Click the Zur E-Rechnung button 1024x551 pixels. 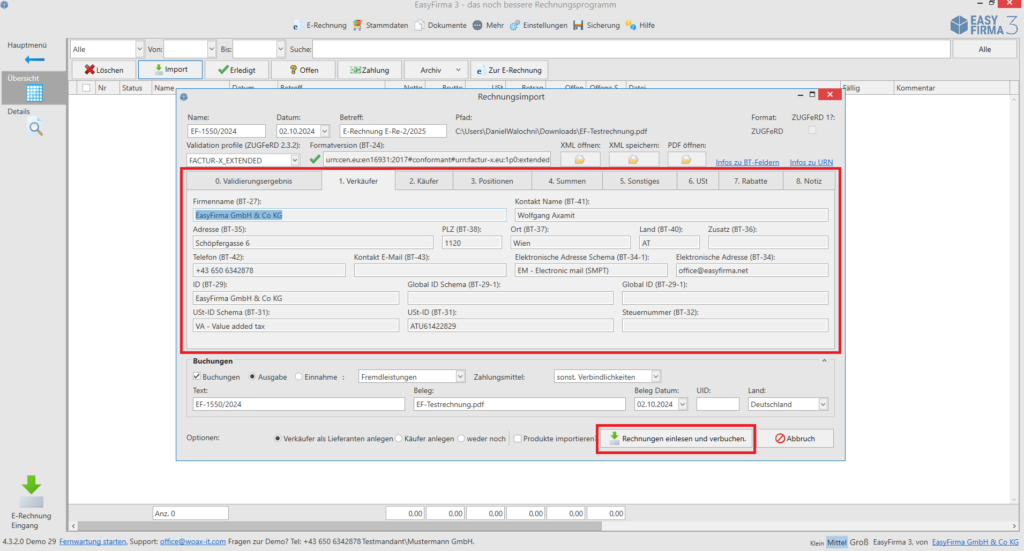509,70
